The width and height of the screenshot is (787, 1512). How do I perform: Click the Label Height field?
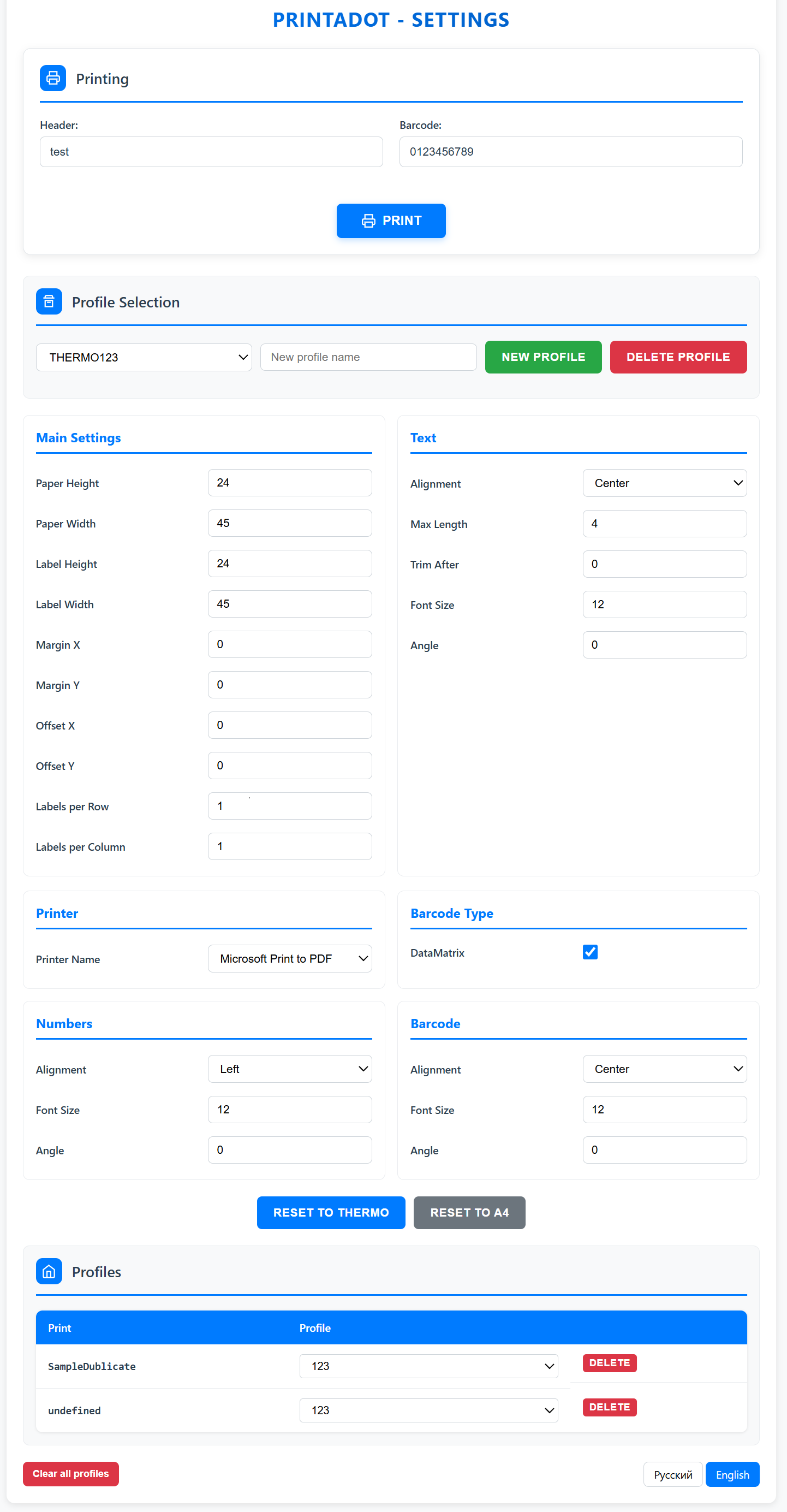pos(290,564)
